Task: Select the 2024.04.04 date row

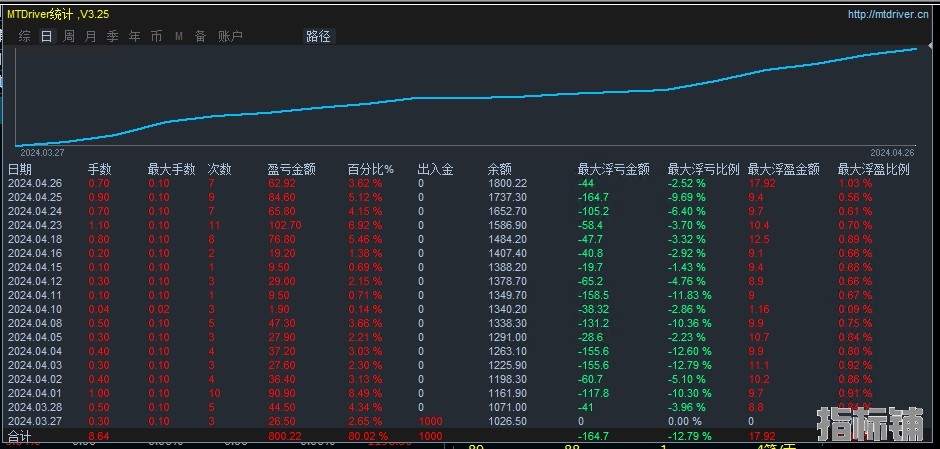Action: pos(35,351)
